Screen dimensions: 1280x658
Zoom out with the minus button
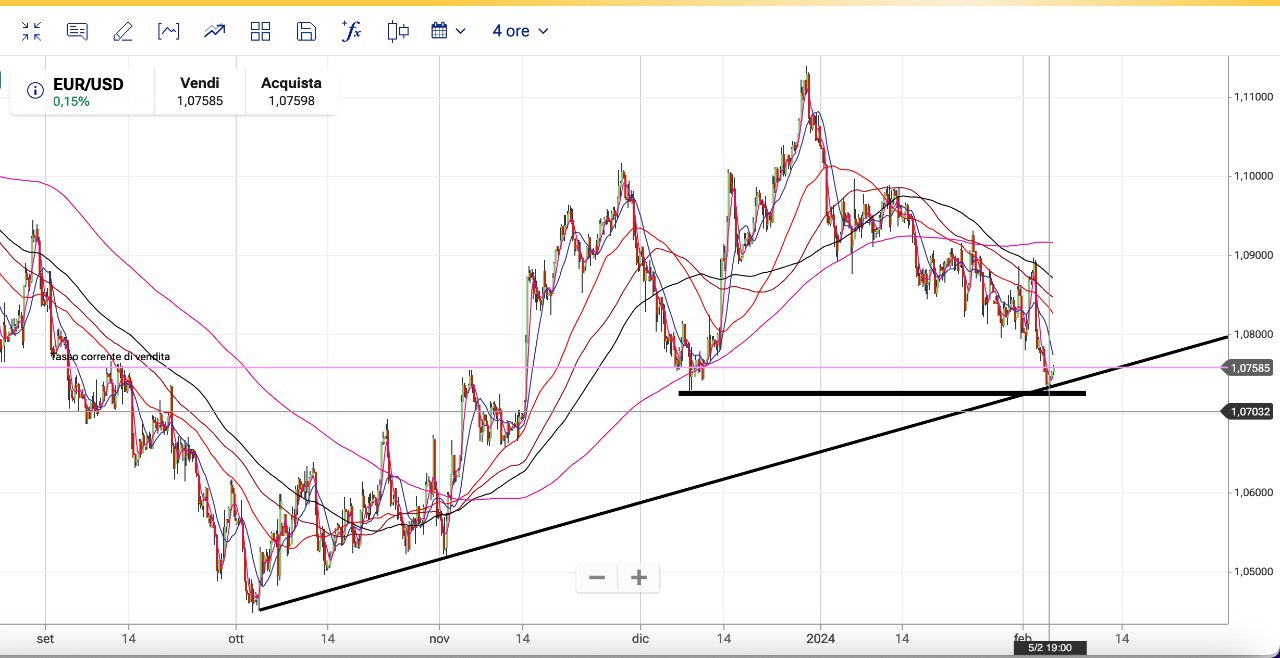(x=597, y=578)
